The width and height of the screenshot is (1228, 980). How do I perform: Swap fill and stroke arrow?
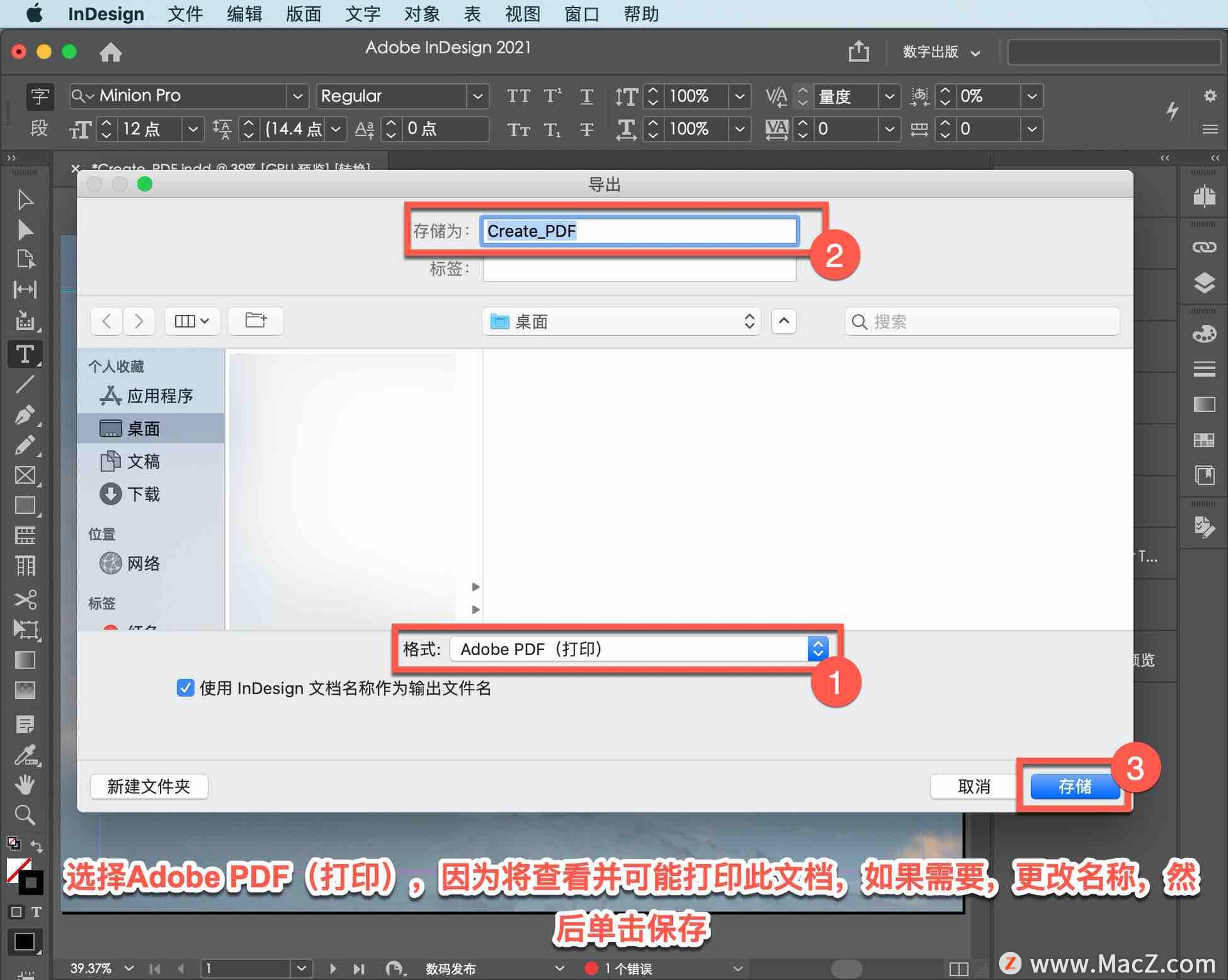tap(36, 846)
